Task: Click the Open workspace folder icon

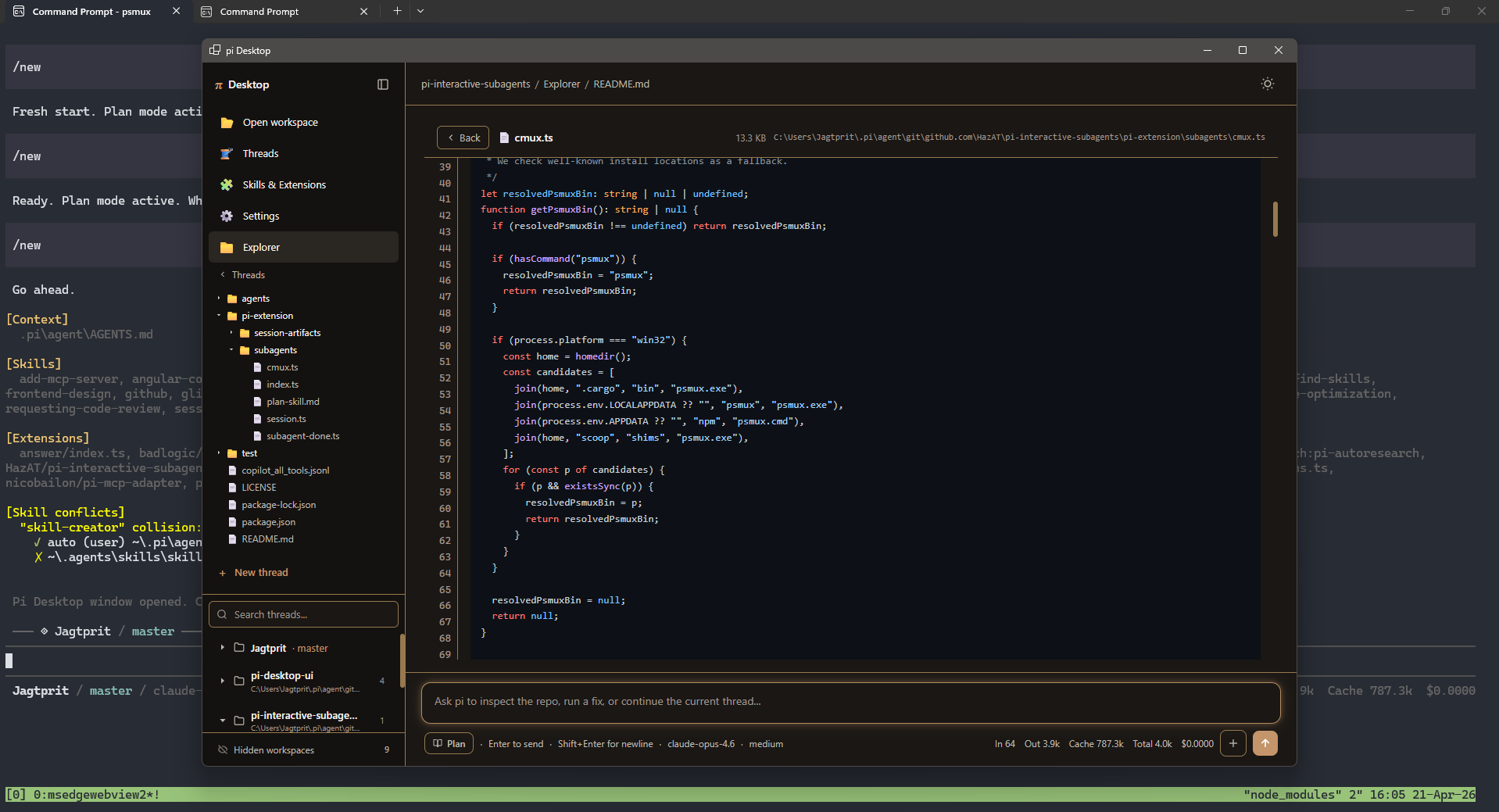Action: pos(227,123)
